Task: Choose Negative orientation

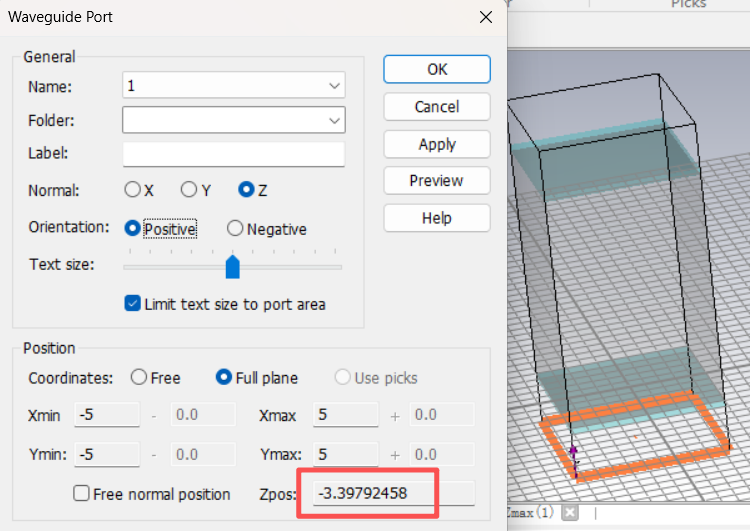Action: point(235,228)
